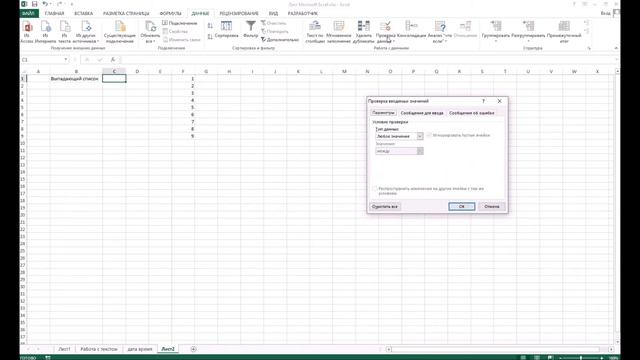Click the 'Из Интернета' import icon
Screen dimensions: 640x360
pos(45,32)
